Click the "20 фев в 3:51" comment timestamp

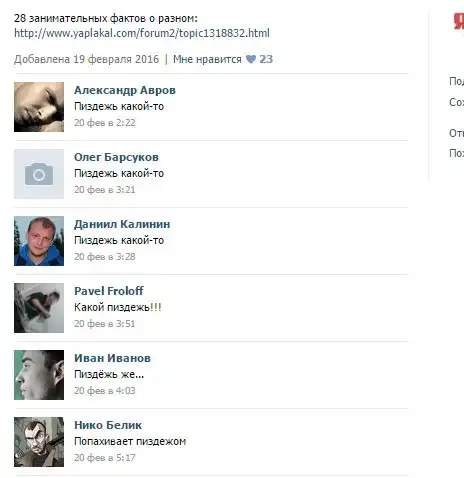coord(105,324)
